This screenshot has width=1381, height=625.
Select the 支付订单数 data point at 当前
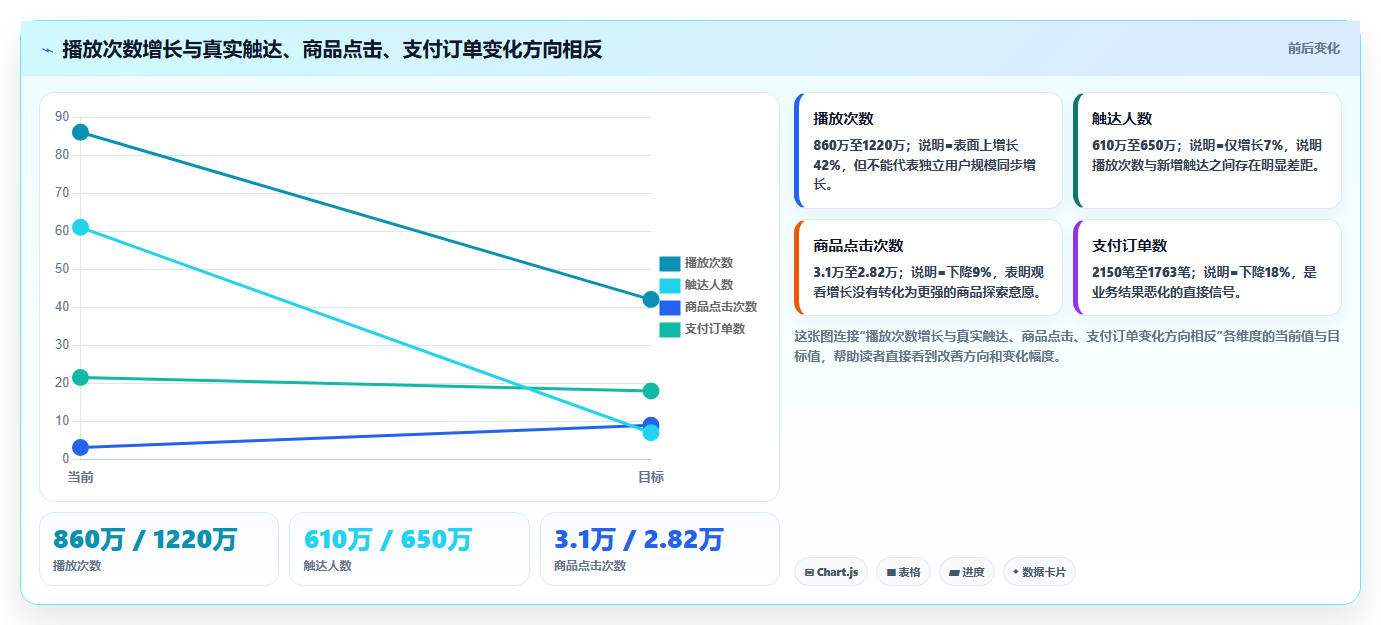coord(81,377)
